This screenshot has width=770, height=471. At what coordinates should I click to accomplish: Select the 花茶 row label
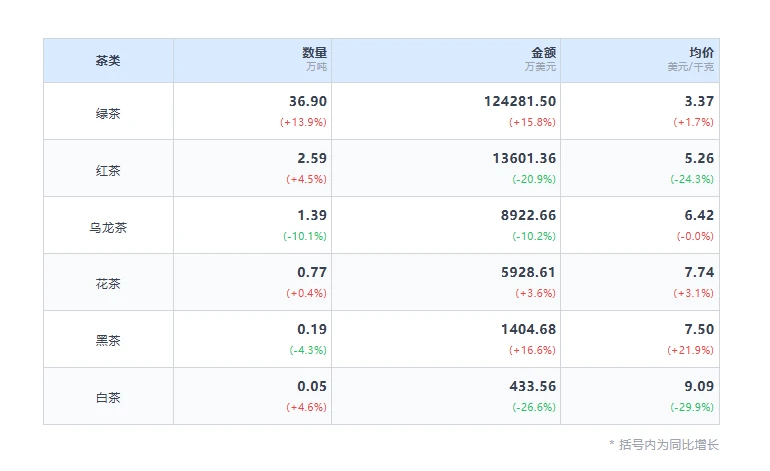108,284
